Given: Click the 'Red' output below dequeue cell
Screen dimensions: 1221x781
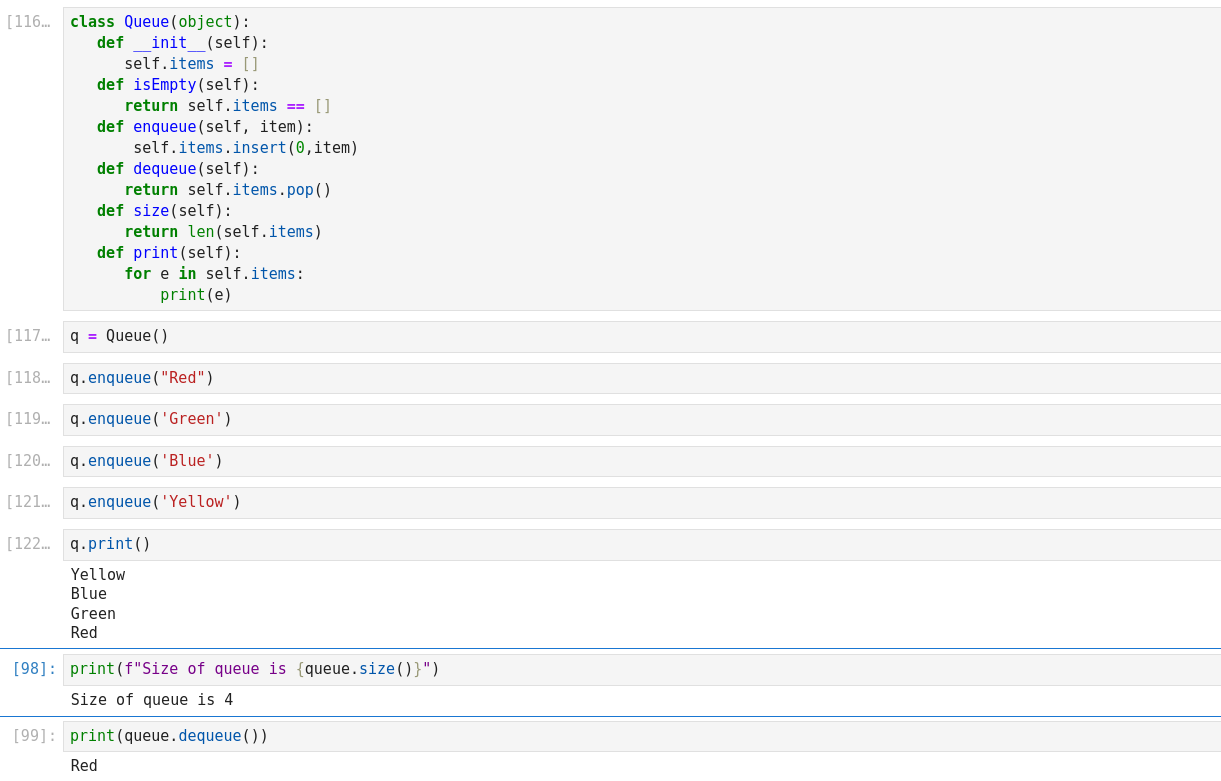Looking at the screenshot, I should [x=84, y=766].
